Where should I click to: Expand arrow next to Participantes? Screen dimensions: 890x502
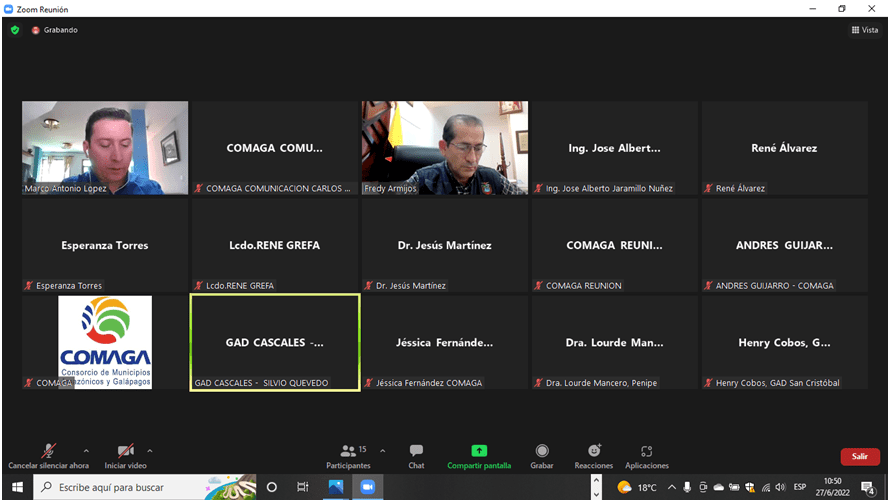(383, 451)
